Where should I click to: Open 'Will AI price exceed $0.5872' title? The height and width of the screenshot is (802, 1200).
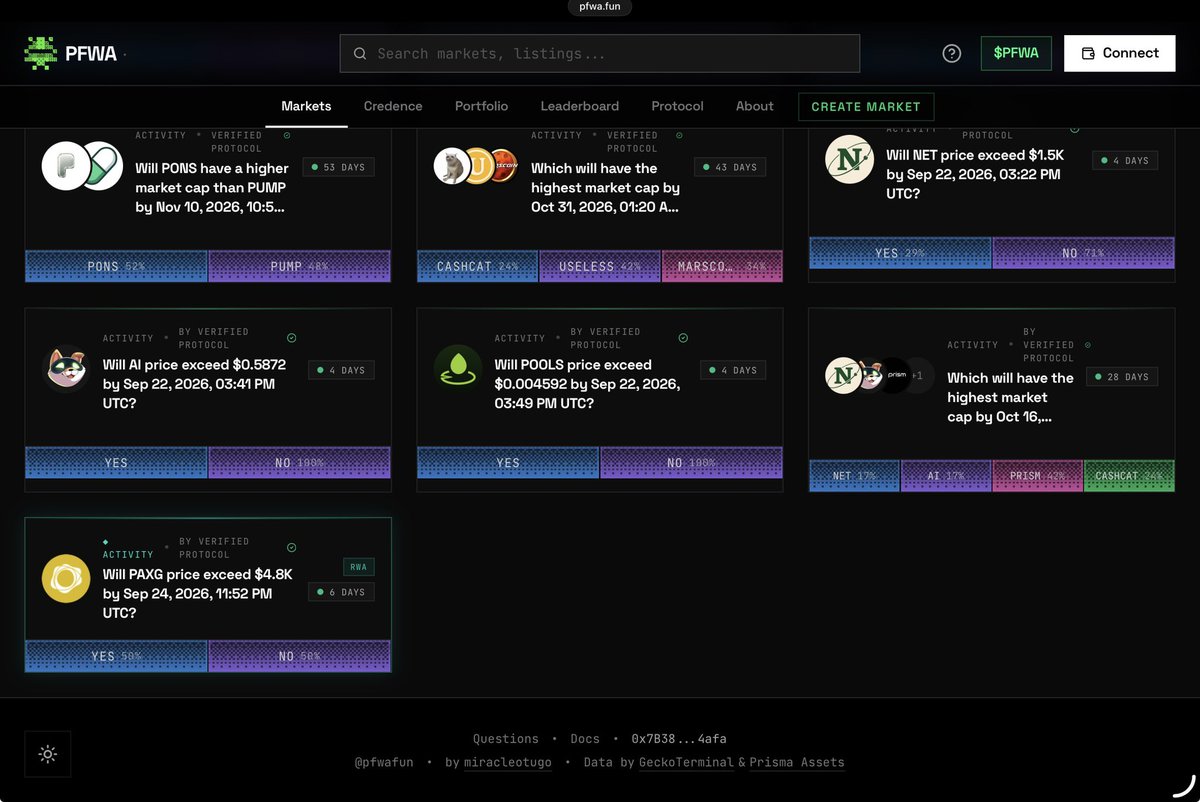[194, 384]
